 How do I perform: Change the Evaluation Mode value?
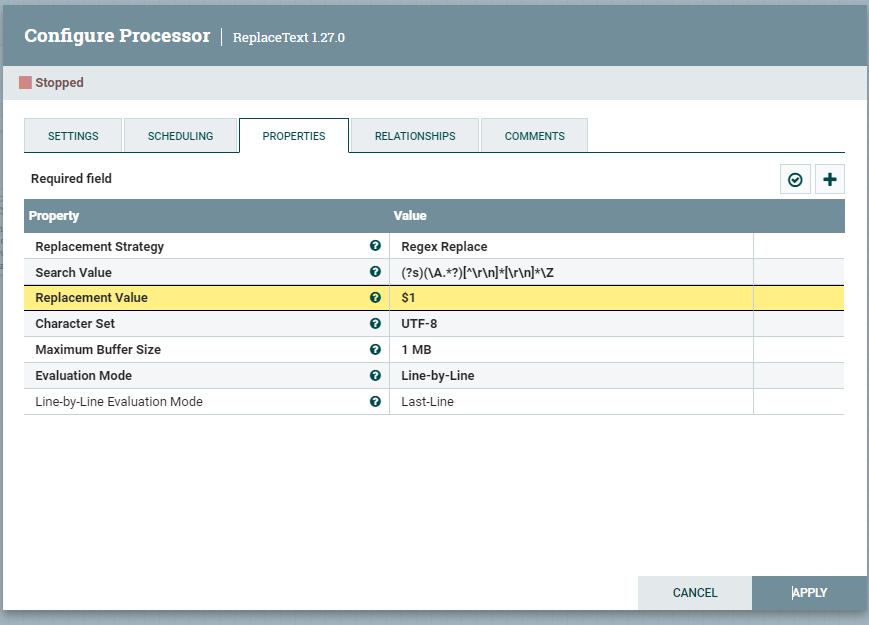(570, 376)
